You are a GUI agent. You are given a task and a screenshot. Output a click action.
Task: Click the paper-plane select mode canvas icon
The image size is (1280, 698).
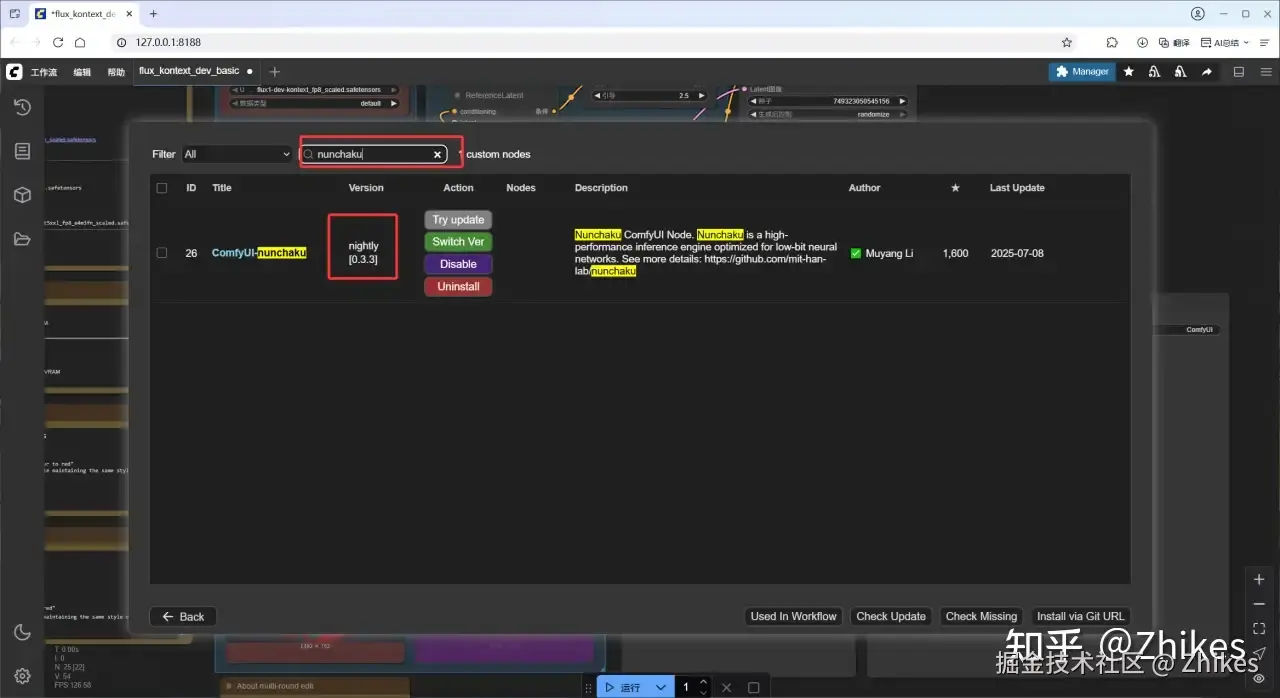click(1259, 652)
